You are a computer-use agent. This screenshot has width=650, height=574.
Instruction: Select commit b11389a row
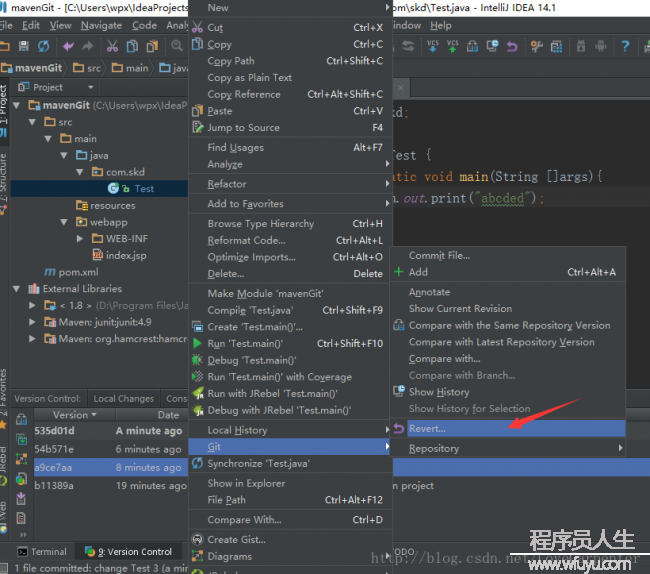(x=110, y=486)
